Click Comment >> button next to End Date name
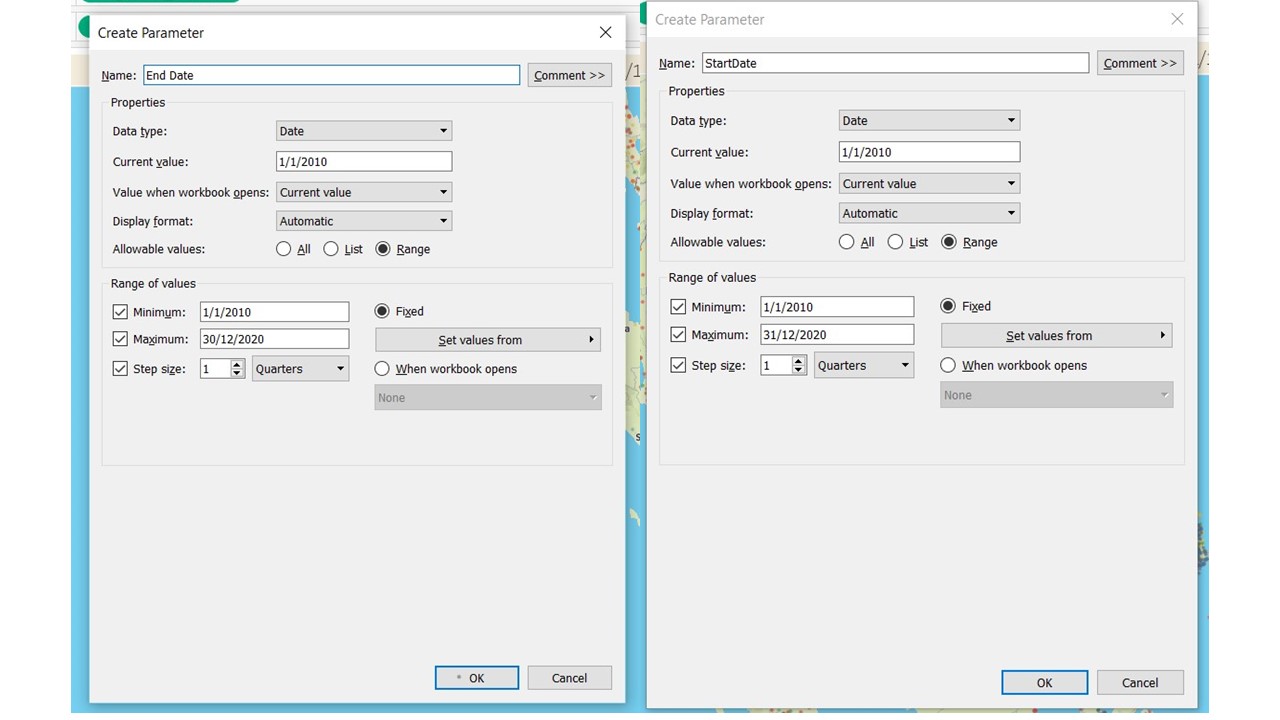 [x=569, y=75]
